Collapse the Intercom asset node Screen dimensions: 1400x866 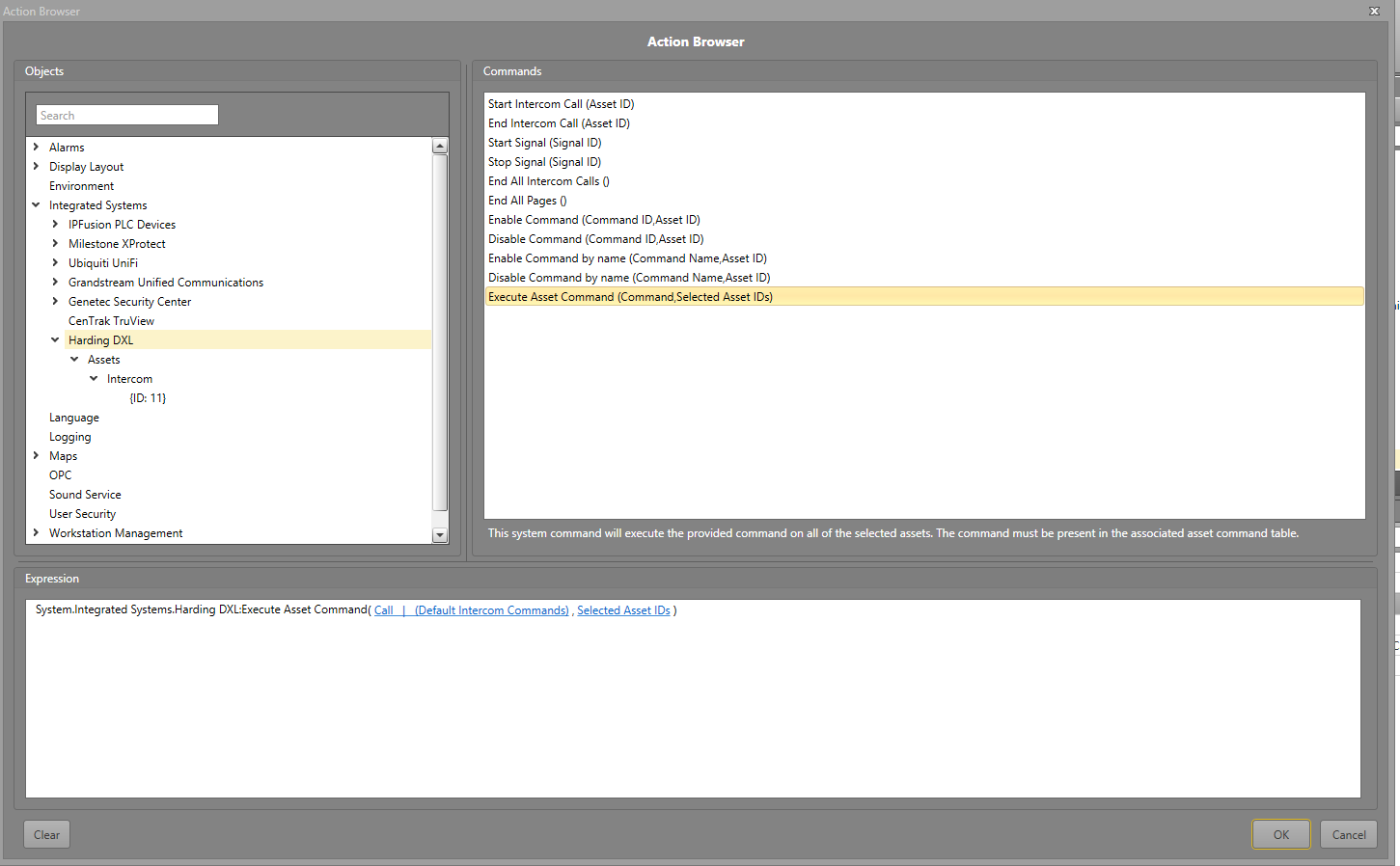click(94, 379)
